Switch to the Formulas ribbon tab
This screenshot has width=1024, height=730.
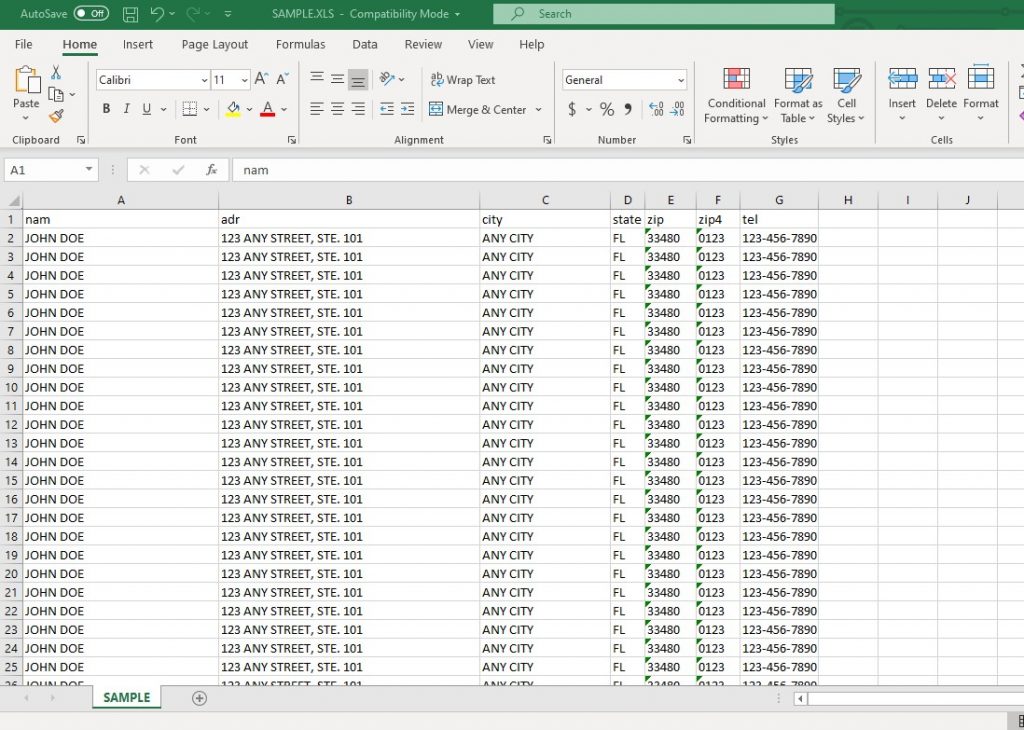(300, 44)
